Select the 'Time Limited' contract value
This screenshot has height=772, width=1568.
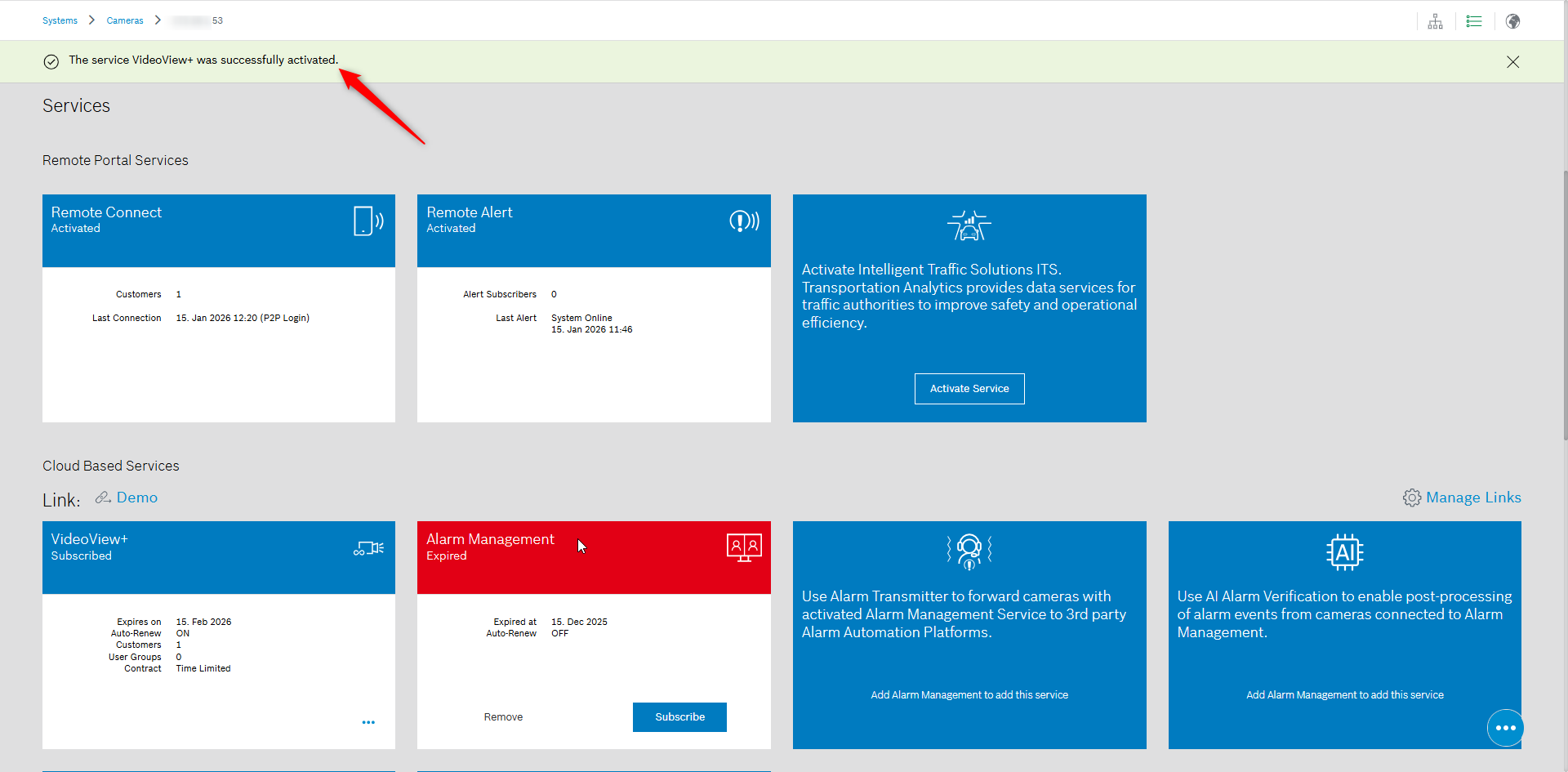(x=203, y=668)
